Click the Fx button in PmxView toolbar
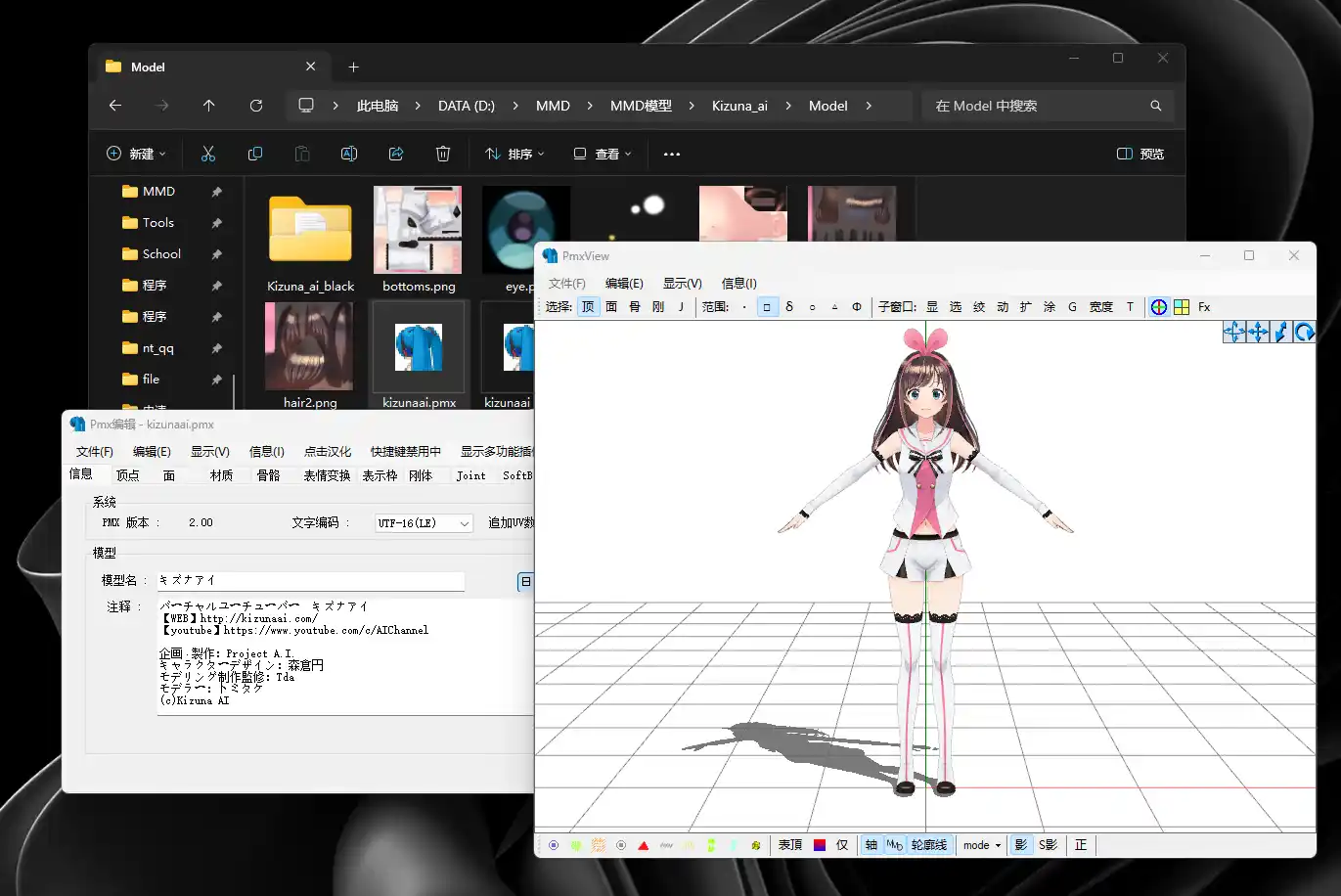Image resolution: width=1341 pixels, height=896 pixels. [1204, 307]
